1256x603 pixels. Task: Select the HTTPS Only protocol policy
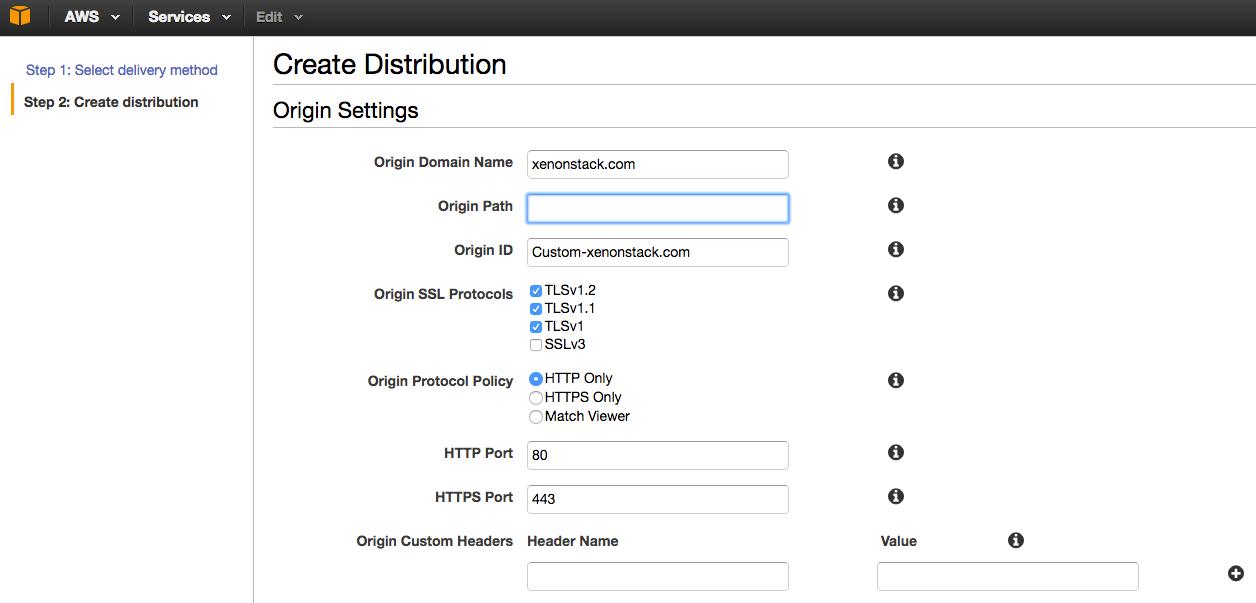click(536, 397)
